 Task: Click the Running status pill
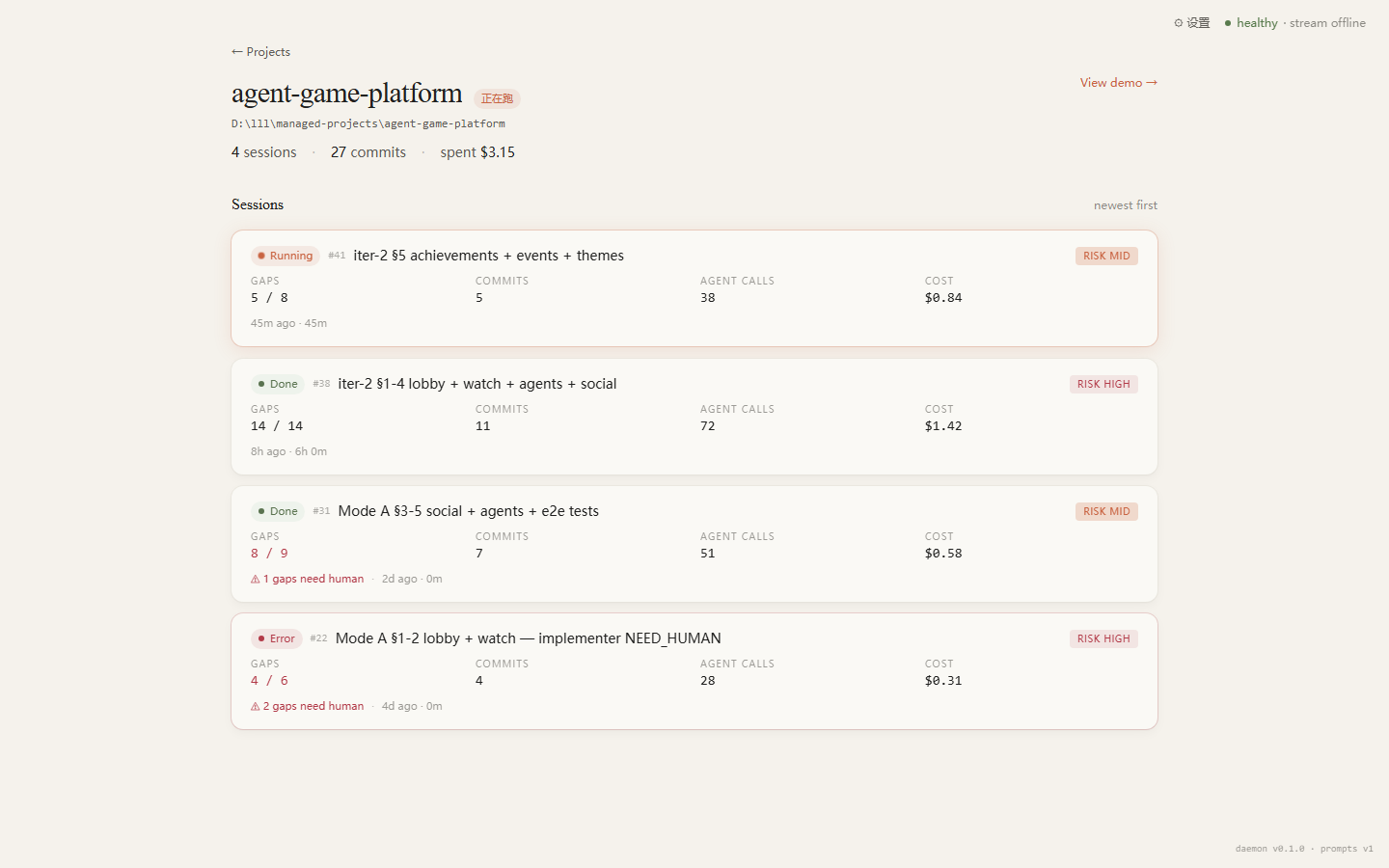286,256
